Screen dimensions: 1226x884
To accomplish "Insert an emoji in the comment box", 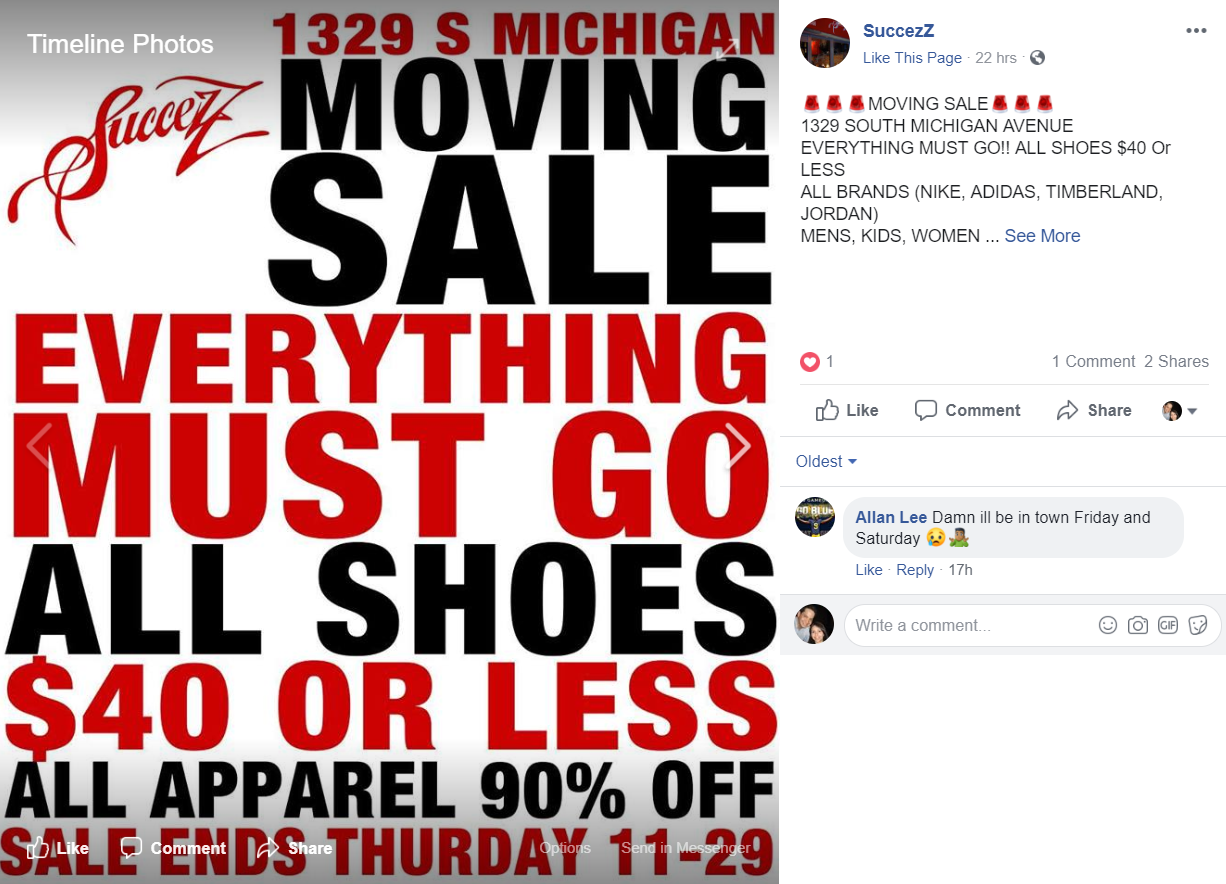I will 1108,625.
